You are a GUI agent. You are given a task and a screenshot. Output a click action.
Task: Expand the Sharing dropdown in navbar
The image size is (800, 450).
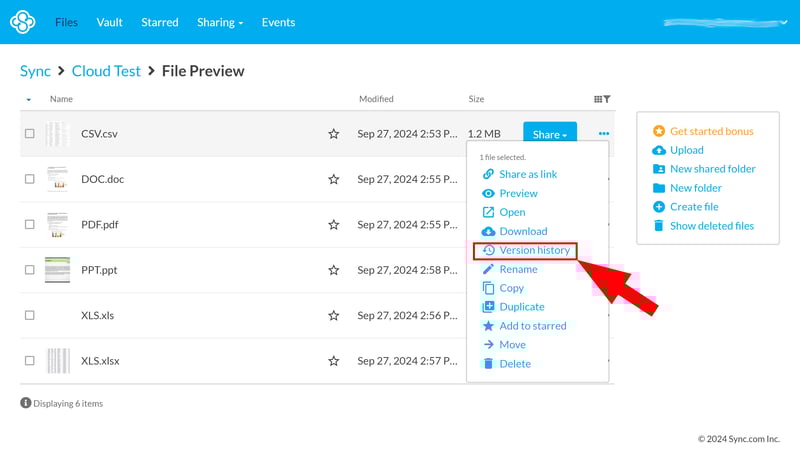point(220,22)
